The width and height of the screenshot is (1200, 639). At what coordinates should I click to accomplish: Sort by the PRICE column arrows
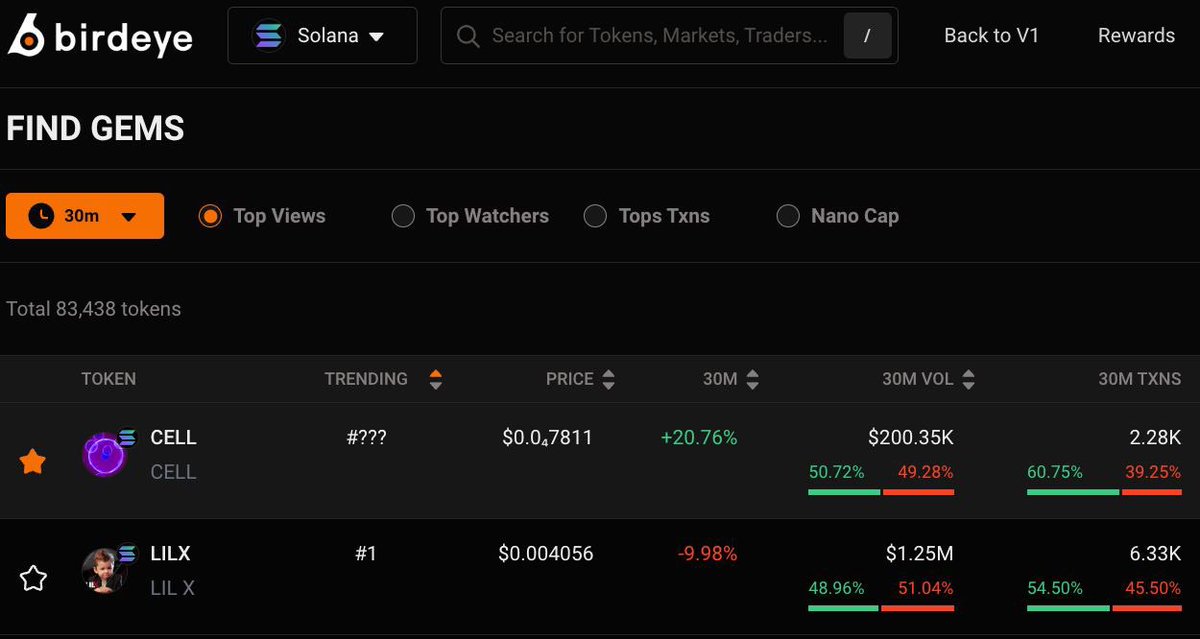(x=609, y=379)
